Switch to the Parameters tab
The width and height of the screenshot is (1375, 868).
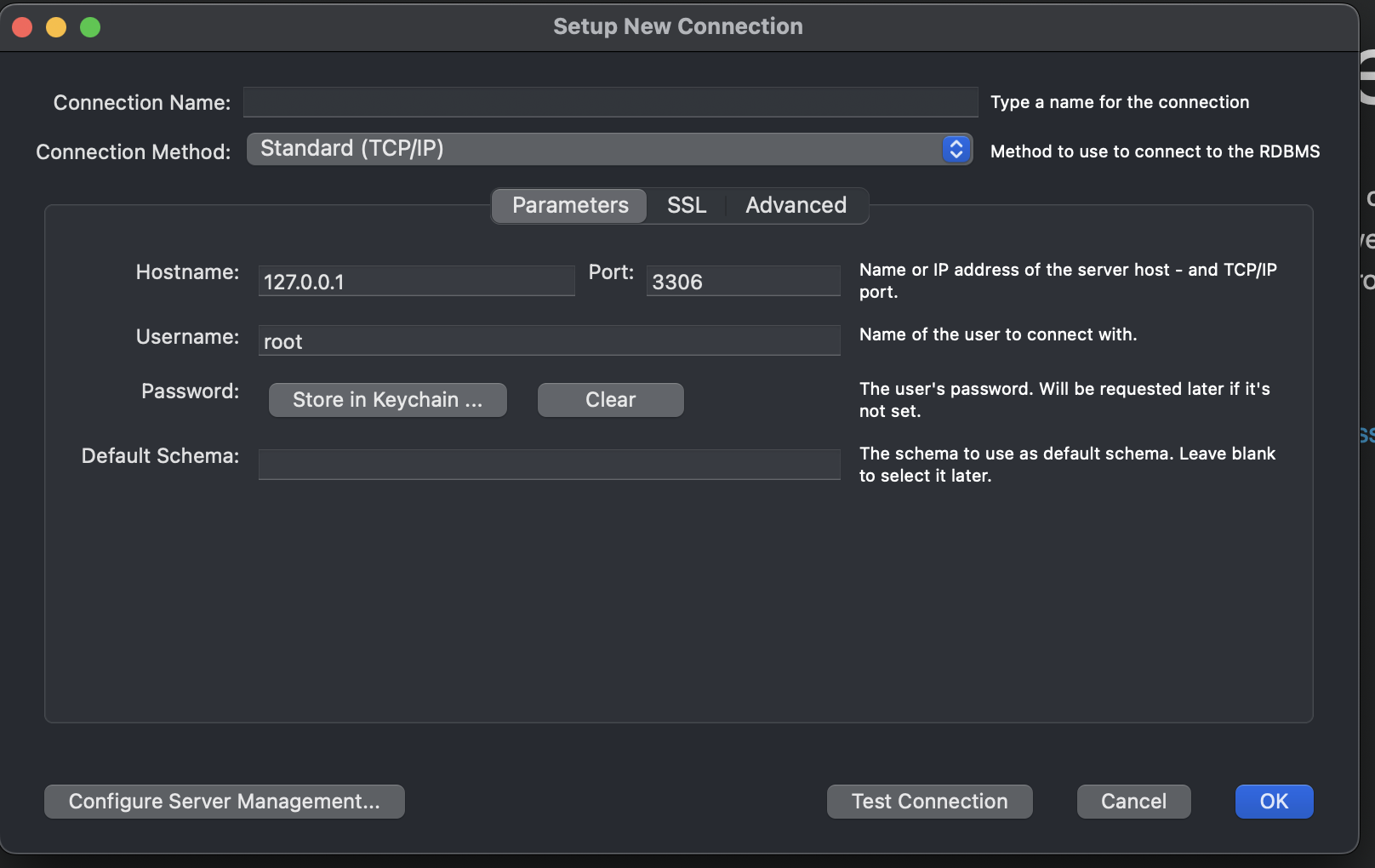[x=570, y=205]
